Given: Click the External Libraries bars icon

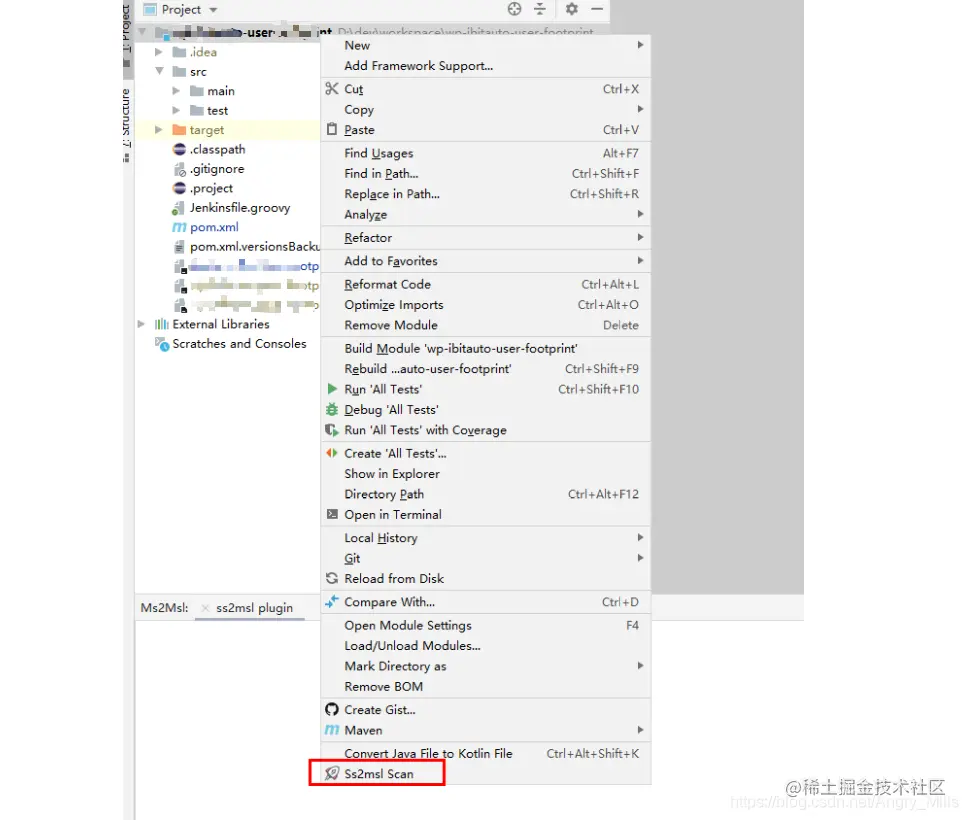Looking at the screenshot, I should click(x=162, y=324).
